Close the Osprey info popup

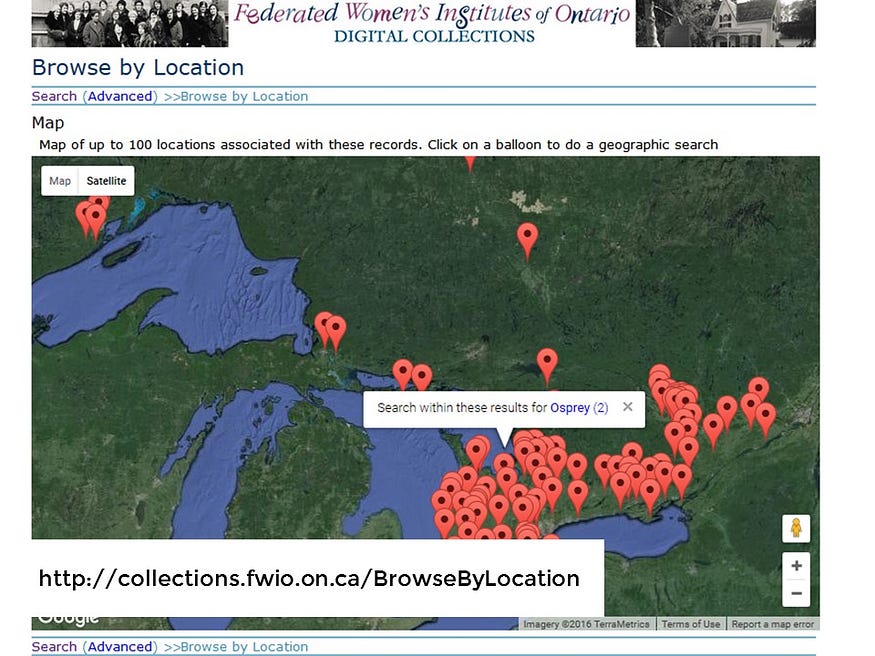628,407
